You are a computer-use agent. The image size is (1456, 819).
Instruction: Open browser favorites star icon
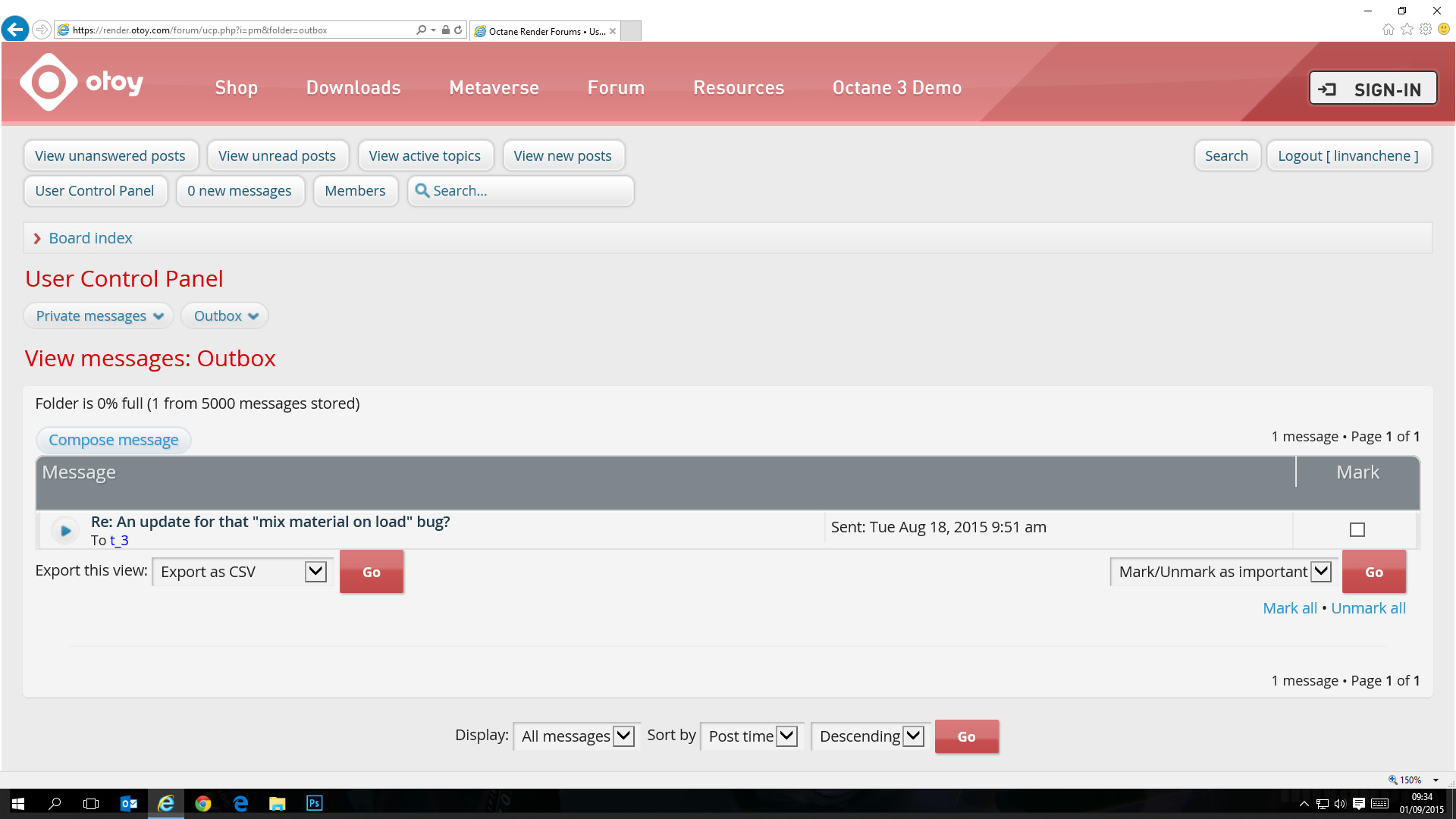click(x=1407, y=30)
